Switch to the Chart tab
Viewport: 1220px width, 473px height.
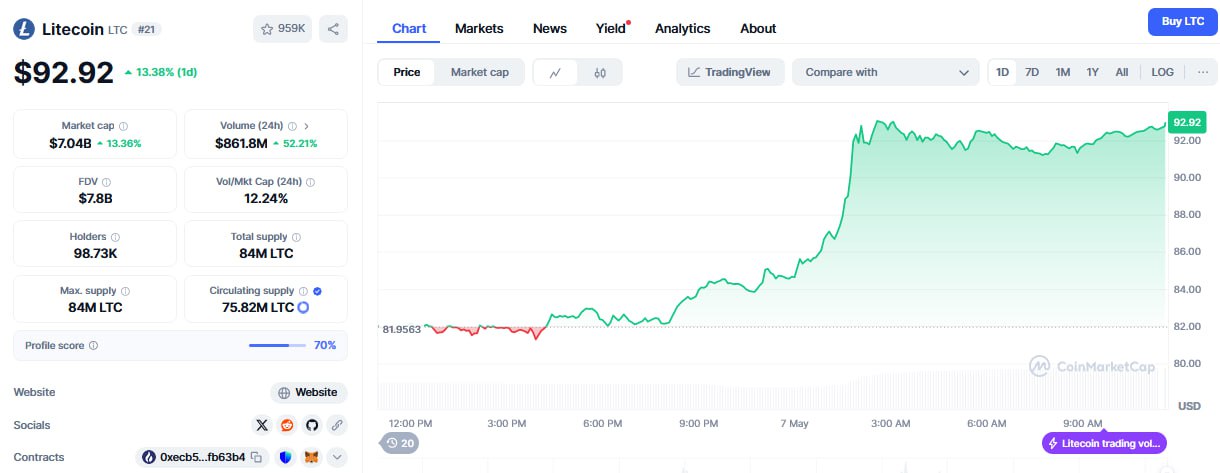coord(409,28)
